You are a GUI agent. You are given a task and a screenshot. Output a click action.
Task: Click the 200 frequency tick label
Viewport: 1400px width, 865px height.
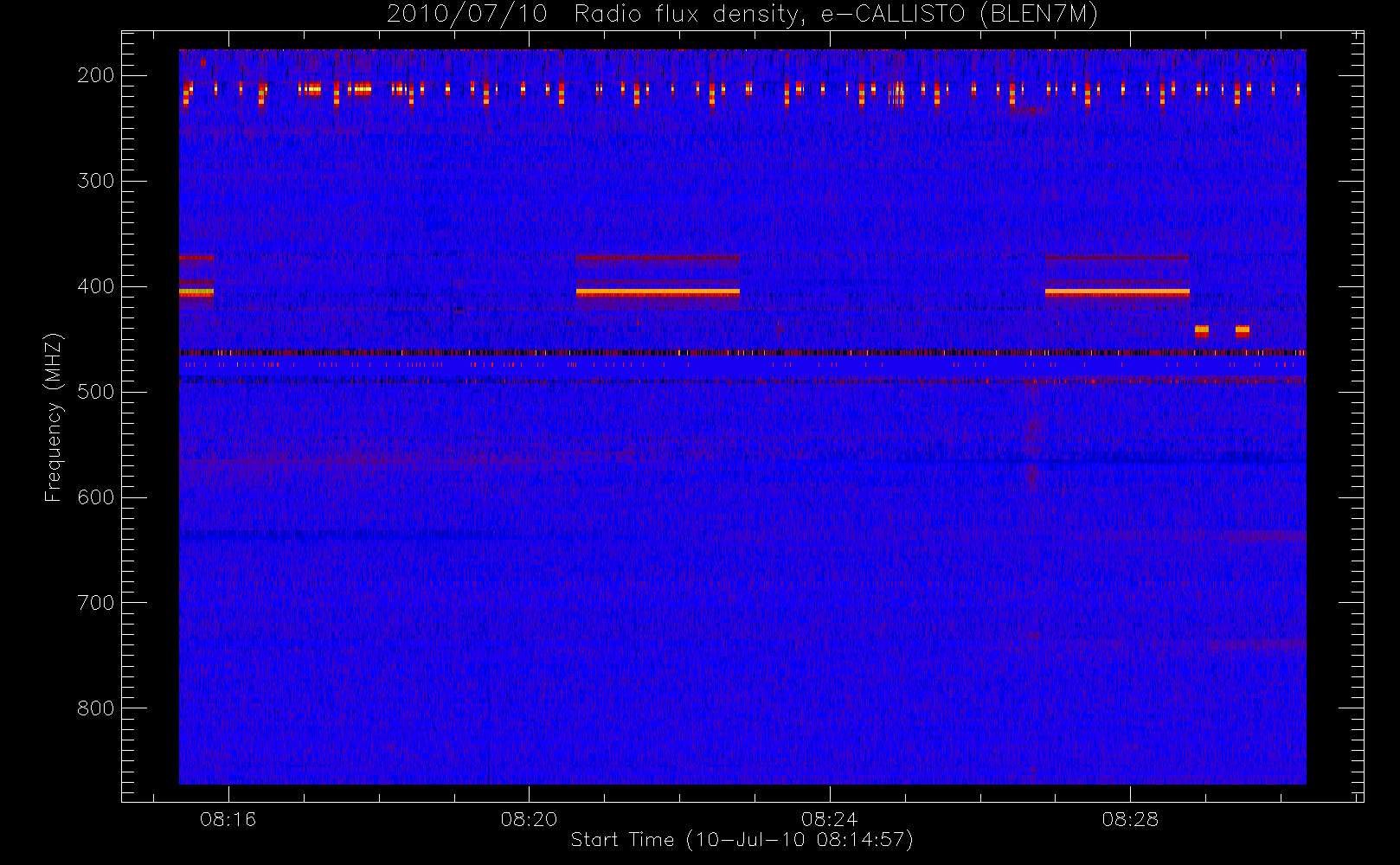tap(96, 75)
